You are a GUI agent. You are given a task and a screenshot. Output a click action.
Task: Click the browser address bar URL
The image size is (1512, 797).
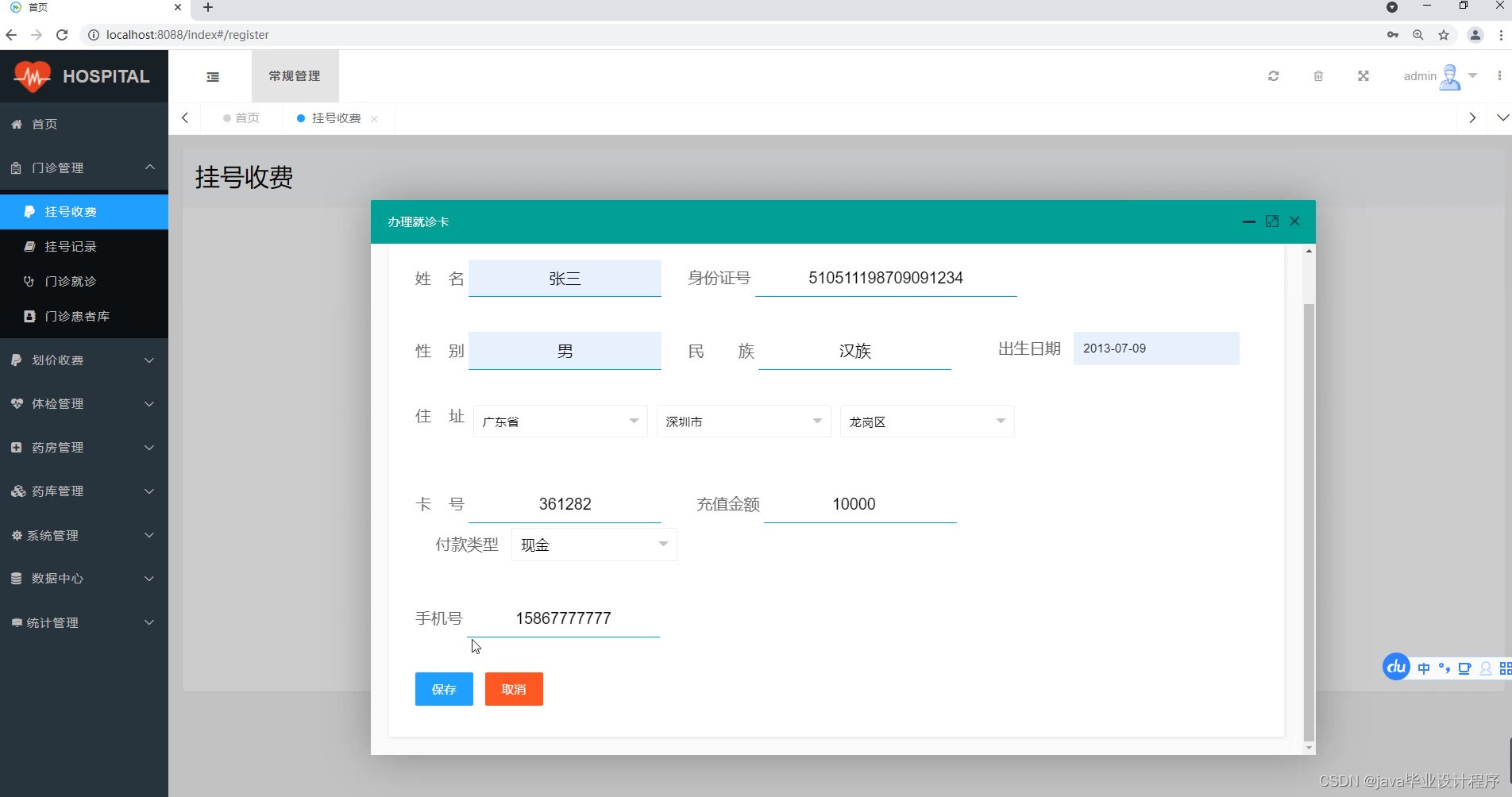coord(187,35)
